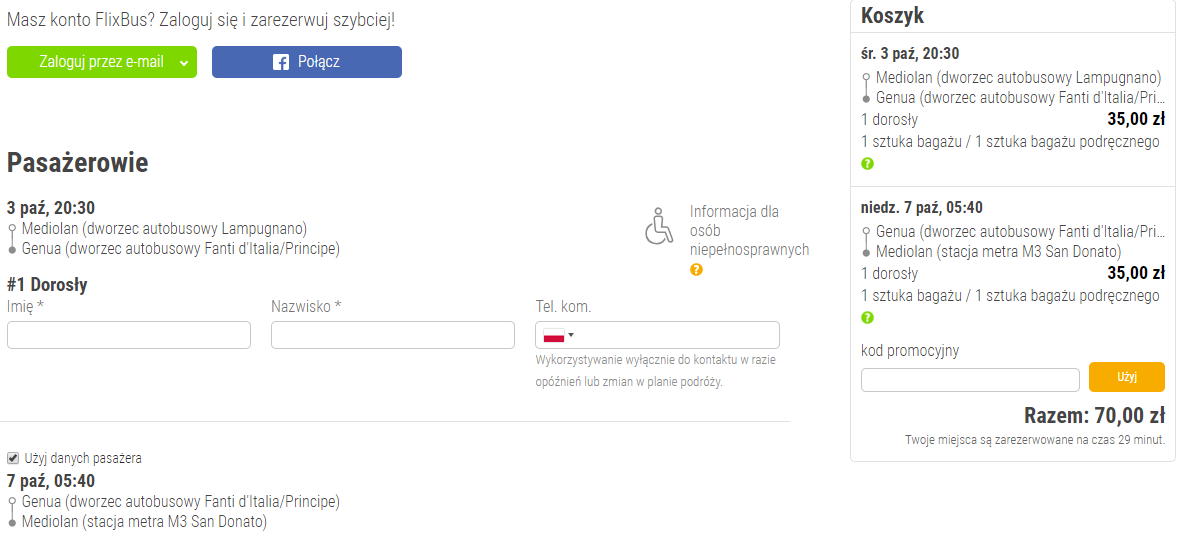Connect with Facebook via Połącz button
The height and width of the screenshot is (541, 1179).
coord(307,62)
